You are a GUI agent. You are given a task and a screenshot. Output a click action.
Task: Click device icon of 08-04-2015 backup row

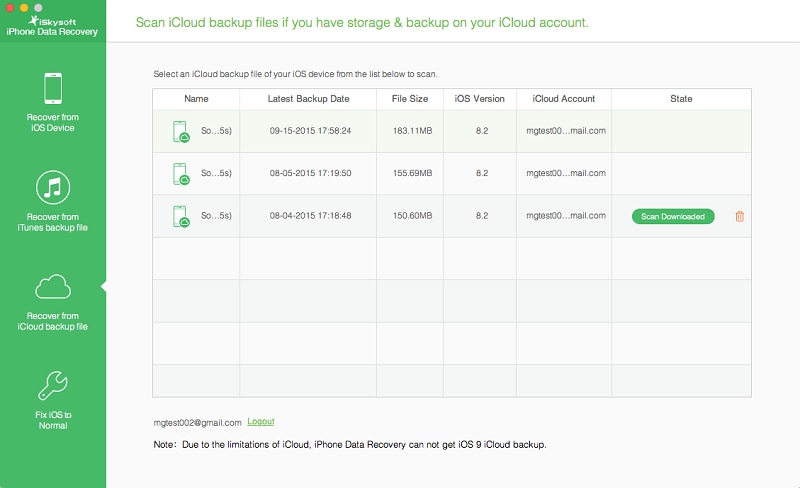[181, 216]
